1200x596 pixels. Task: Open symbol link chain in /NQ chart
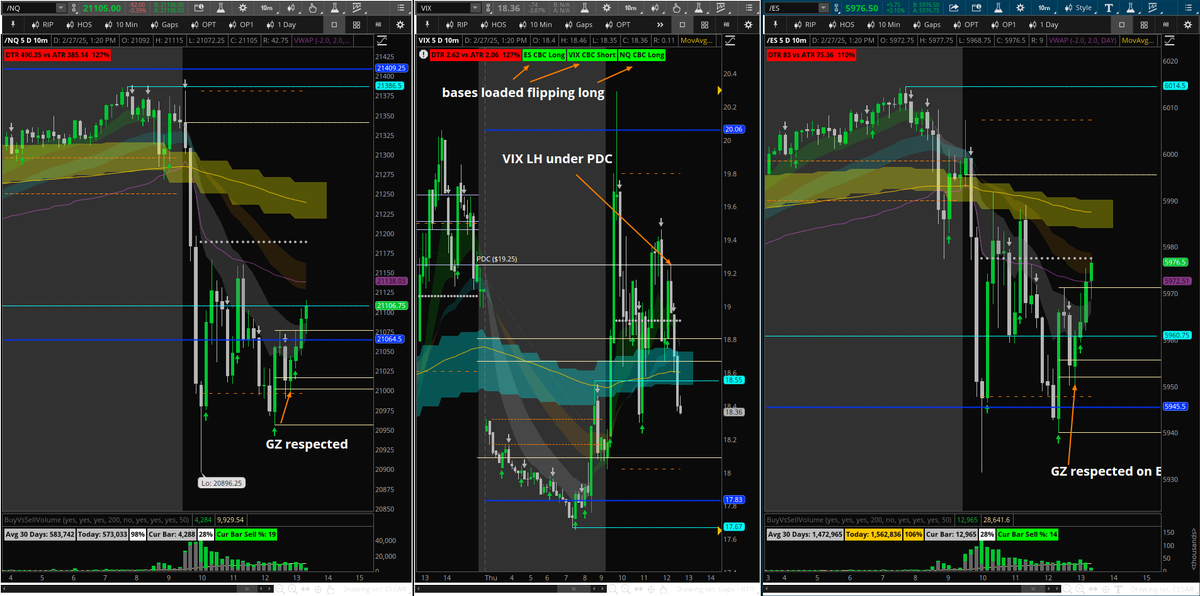pyautogui.click(x=74, y=8)
